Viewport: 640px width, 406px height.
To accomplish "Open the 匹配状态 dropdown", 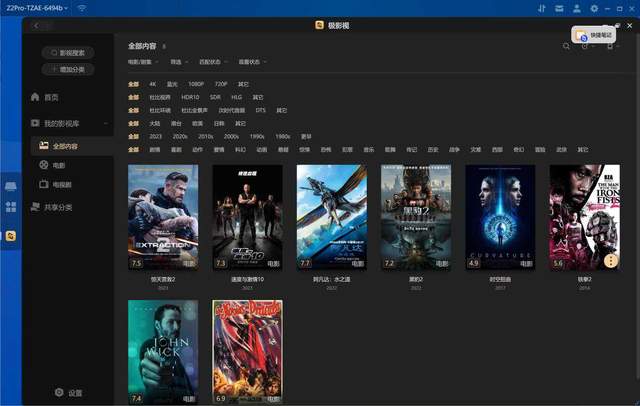I will point(213,62).
